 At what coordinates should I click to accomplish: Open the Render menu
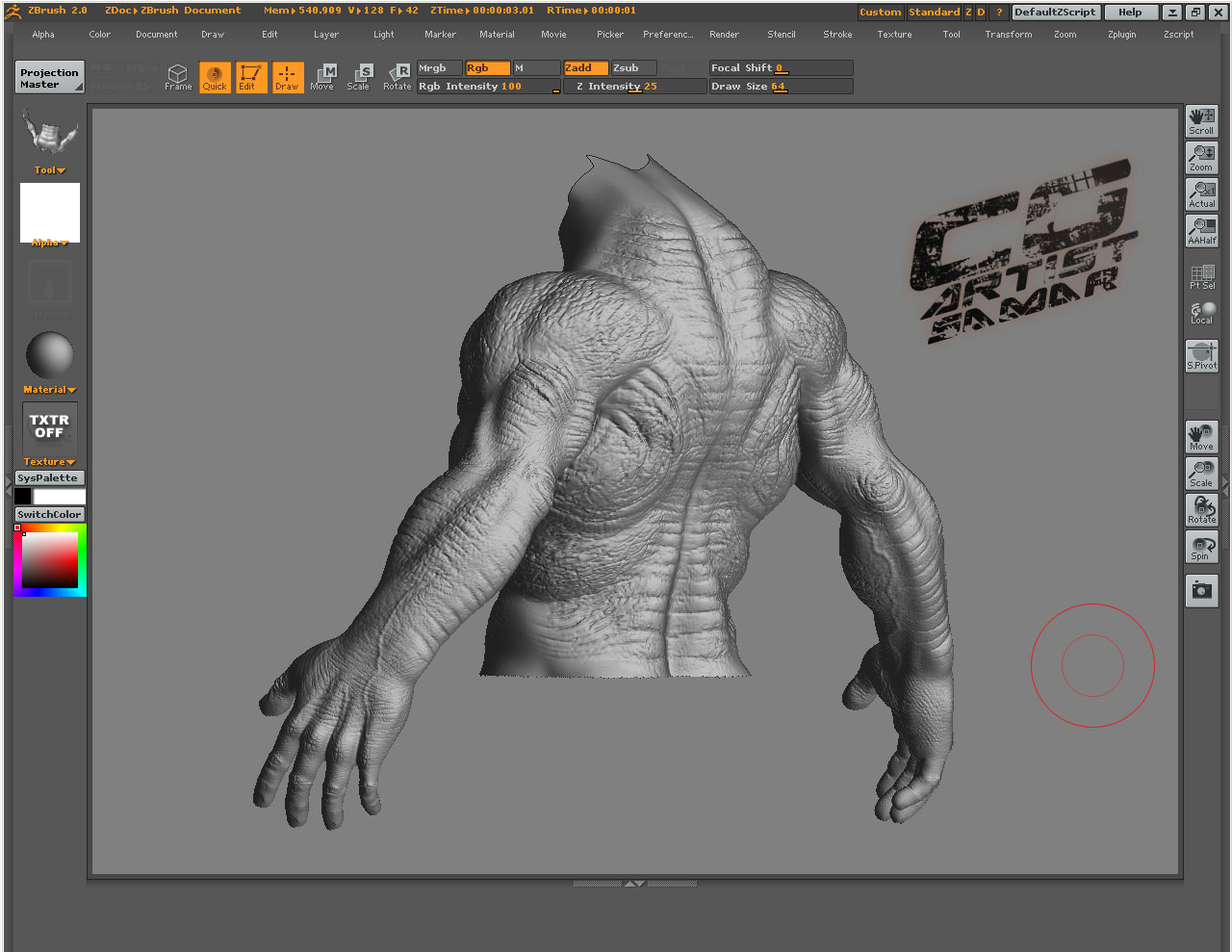pos(724,34)
